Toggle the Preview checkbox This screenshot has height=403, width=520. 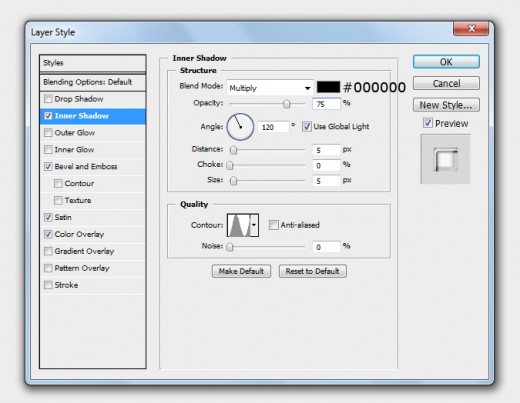click(x=428, y=123)
